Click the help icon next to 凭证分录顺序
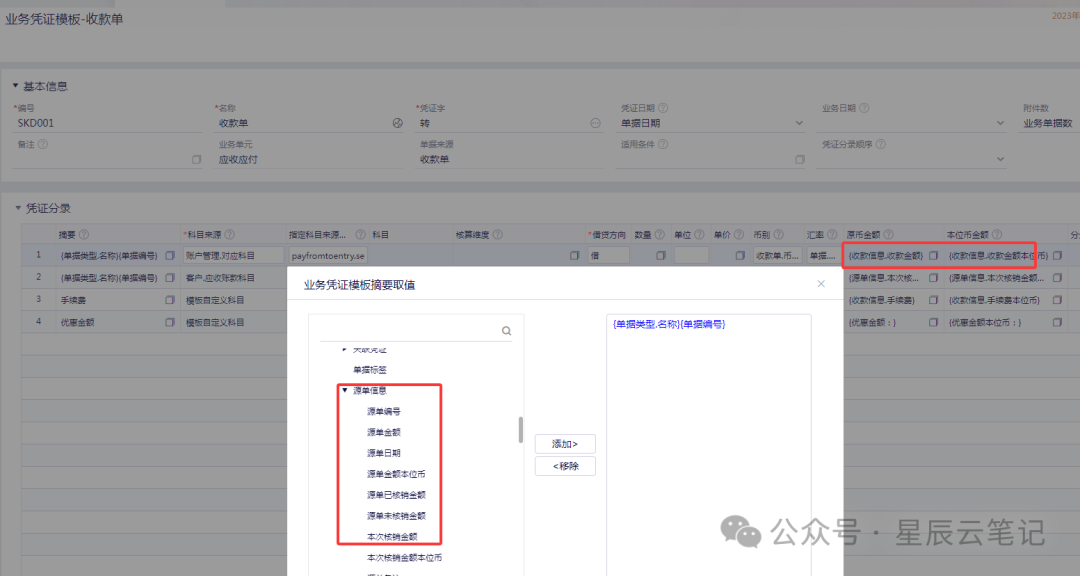The width and height of the screenshot is (1080, 576). (880, 144)
